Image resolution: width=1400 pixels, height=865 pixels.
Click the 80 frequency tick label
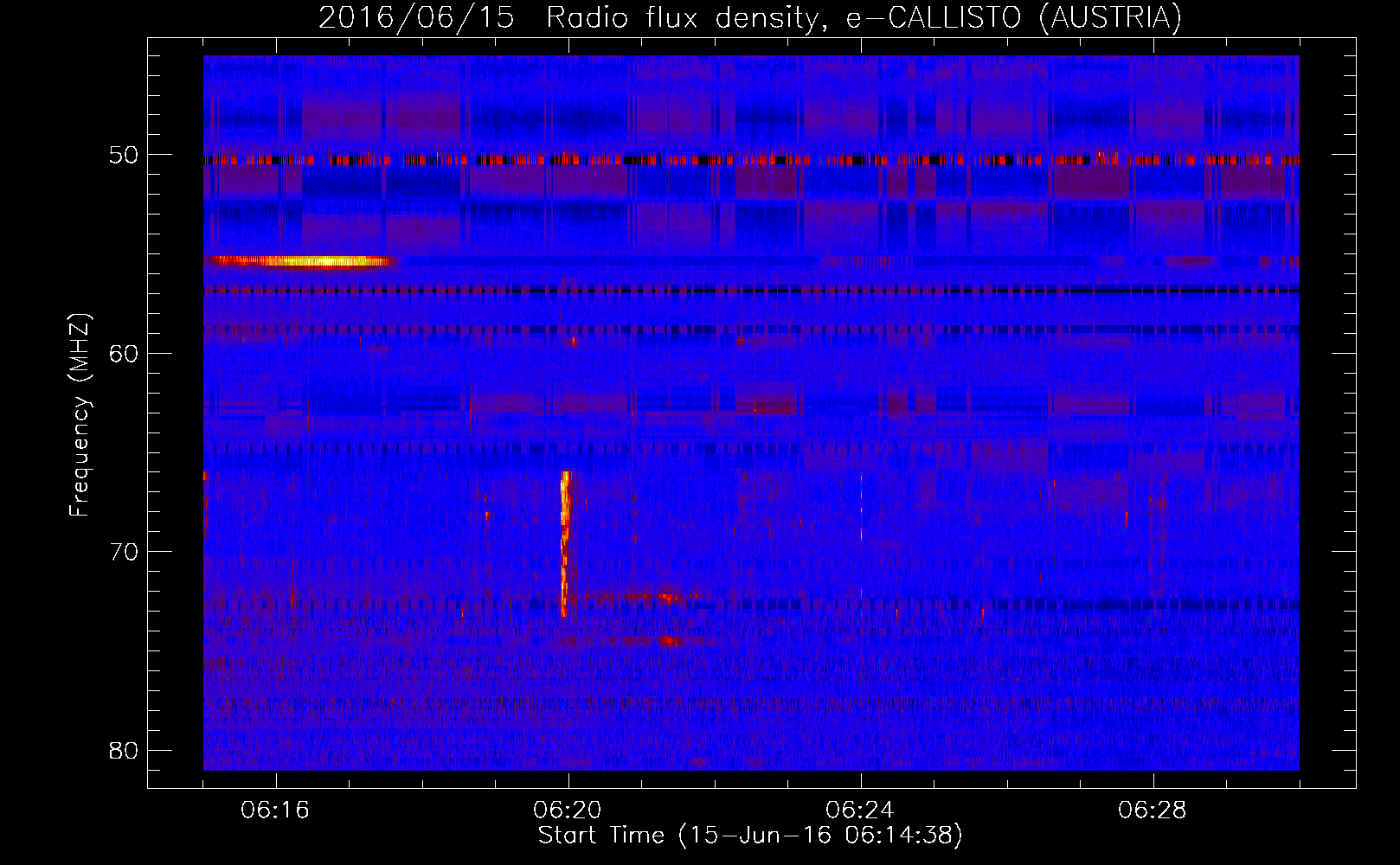coord(124,750)
